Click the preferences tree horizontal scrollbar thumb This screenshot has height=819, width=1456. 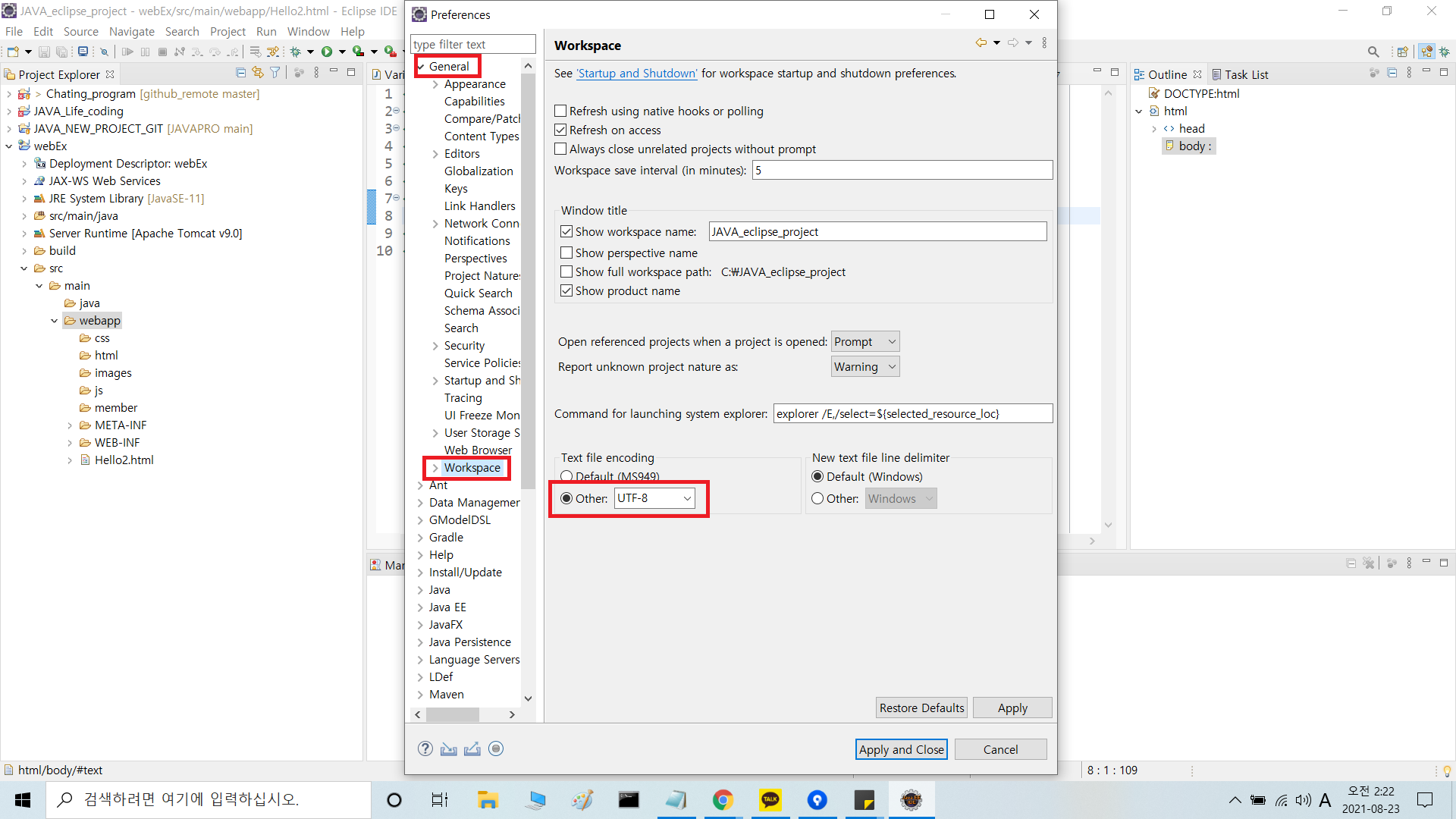click(453, 714)
